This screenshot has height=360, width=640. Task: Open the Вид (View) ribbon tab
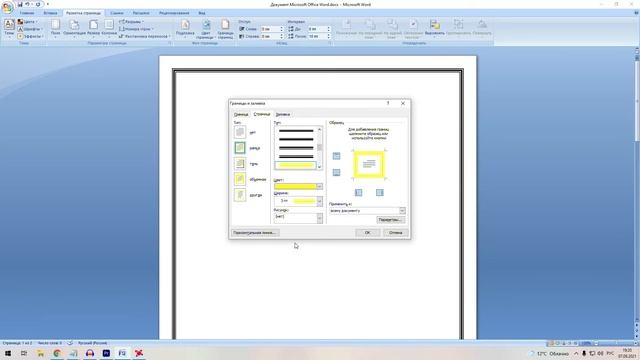[x=202, y=13]
